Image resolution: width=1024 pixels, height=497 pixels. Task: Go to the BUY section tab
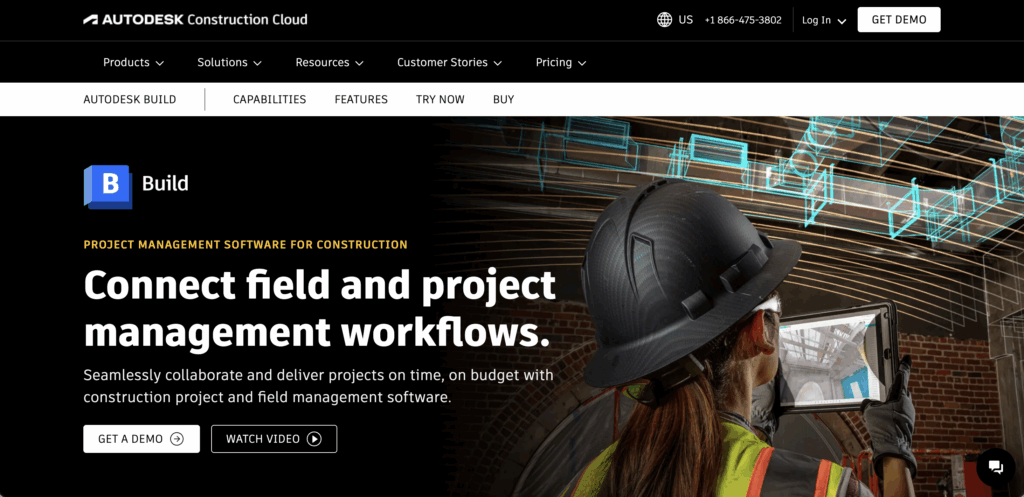click(x=504, y=99)
